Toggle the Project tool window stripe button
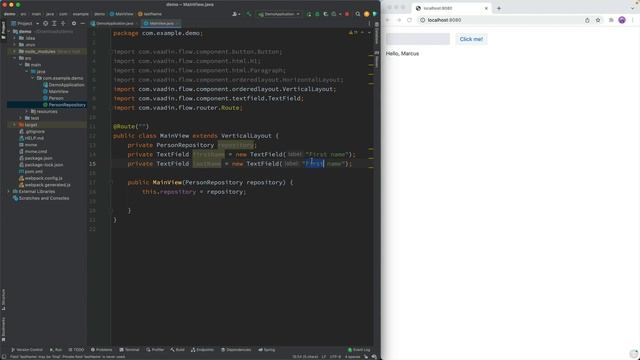This screenshot has width=640, height=360. (x=4, y=30)
